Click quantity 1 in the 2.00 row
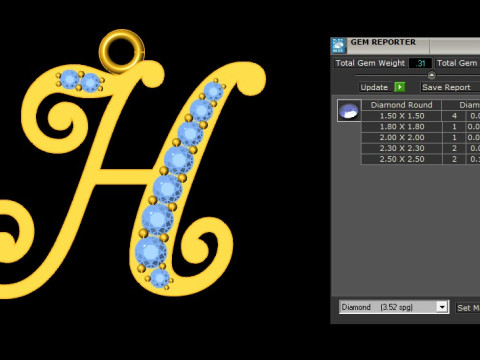 454,137
